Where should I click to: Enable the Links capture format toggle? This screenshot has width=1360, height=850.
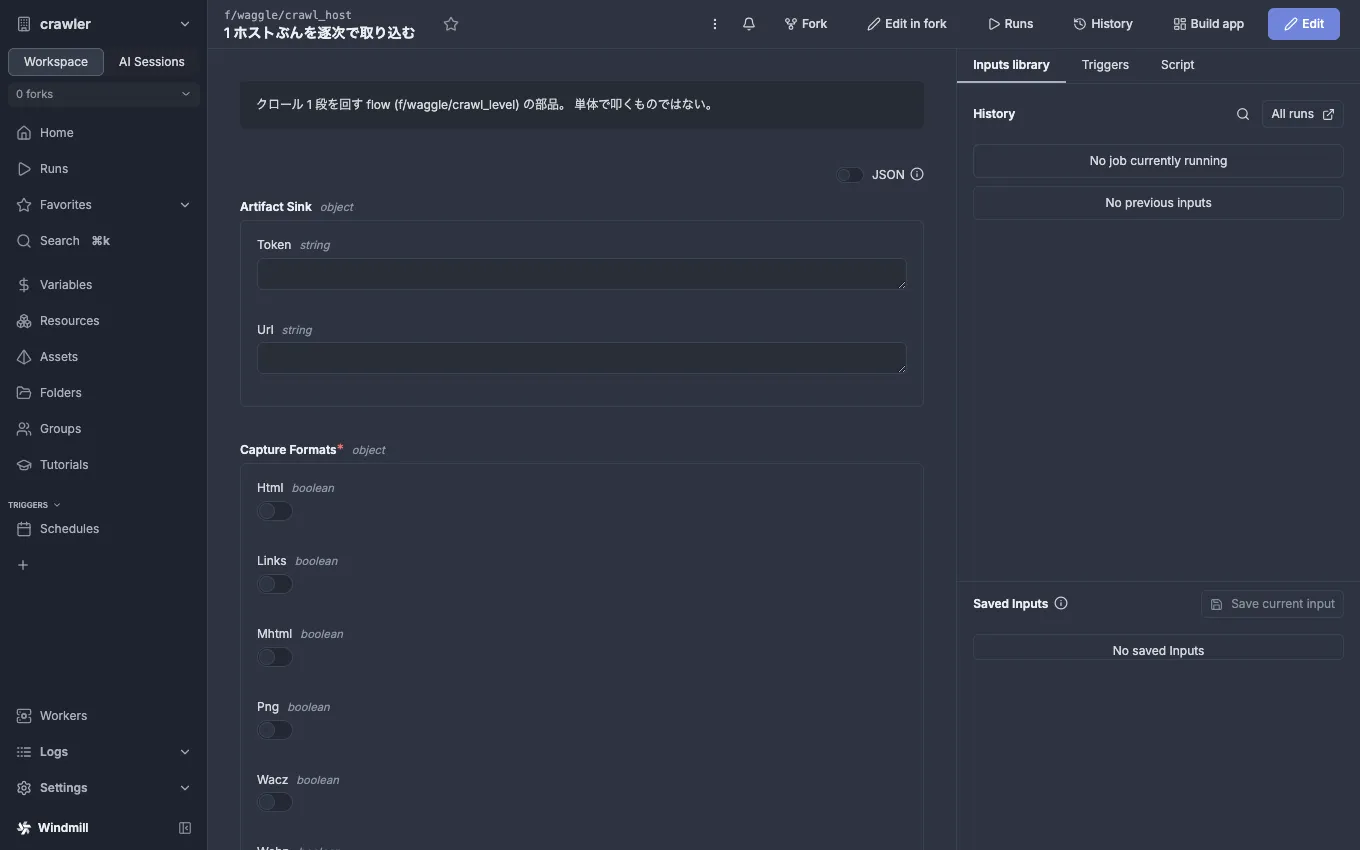tap(274, 584)
